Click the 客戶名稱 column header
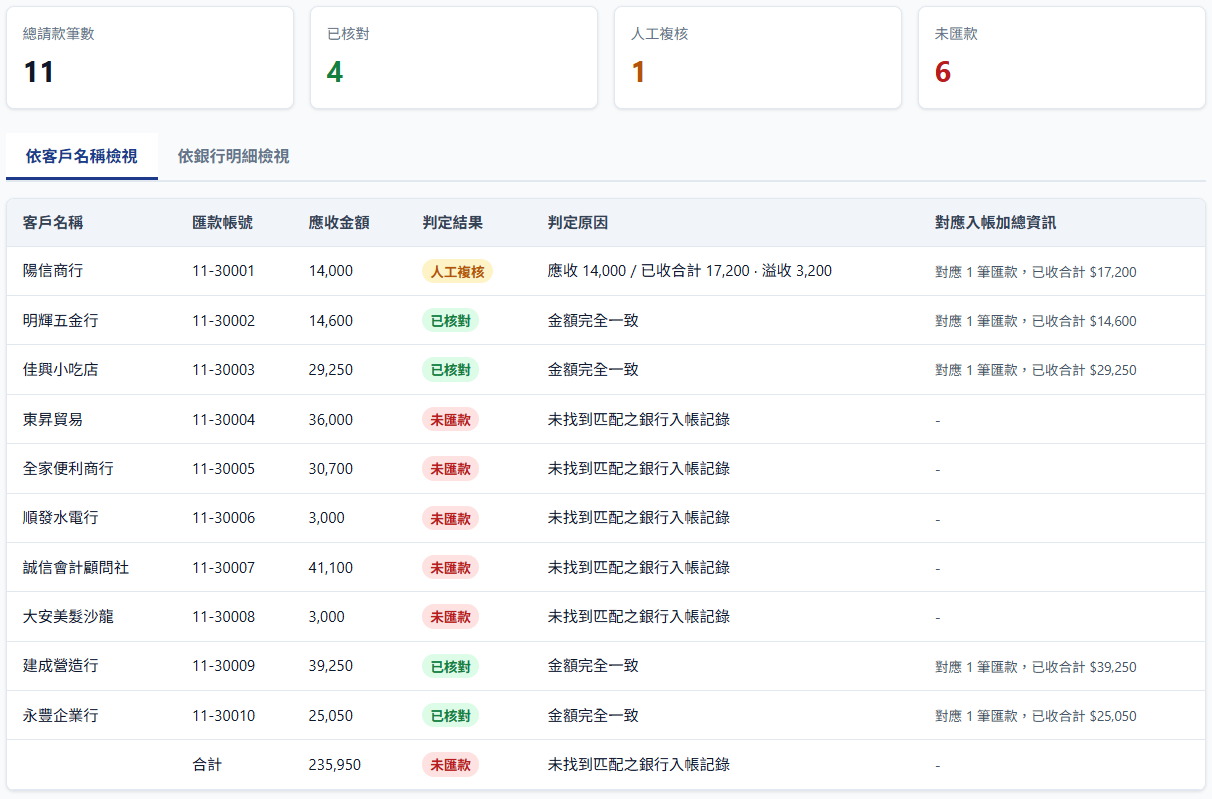 53,222
